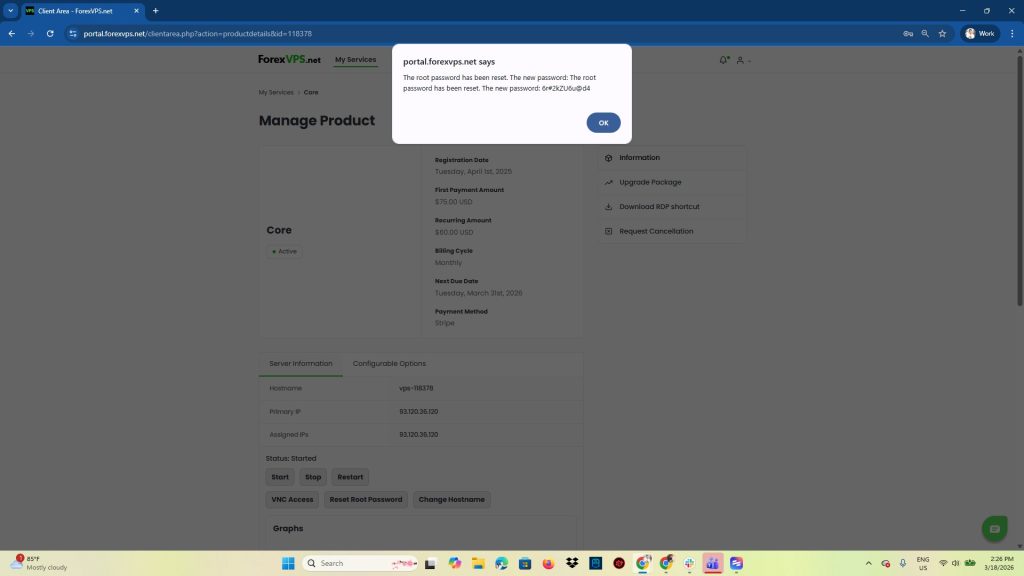The height and width of the screenshot is (576, 1024).
Task: Open VNC Access
Action: [x=292, y=499]
